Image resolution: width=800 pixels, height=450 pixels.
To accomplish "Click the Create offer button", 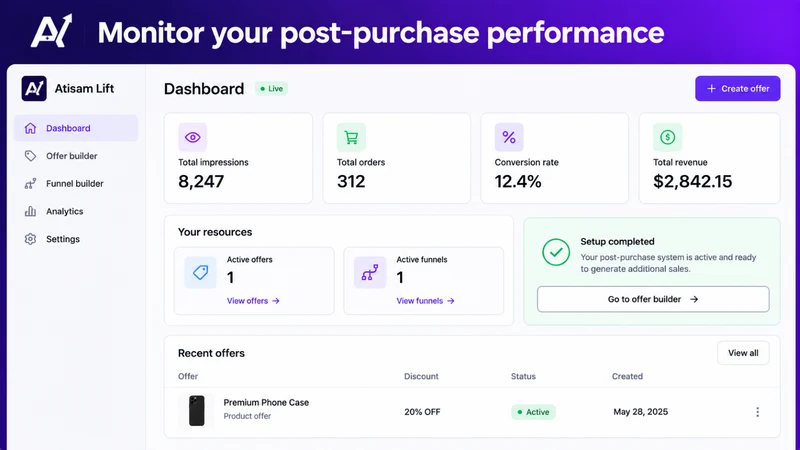I will click(737, 89).
